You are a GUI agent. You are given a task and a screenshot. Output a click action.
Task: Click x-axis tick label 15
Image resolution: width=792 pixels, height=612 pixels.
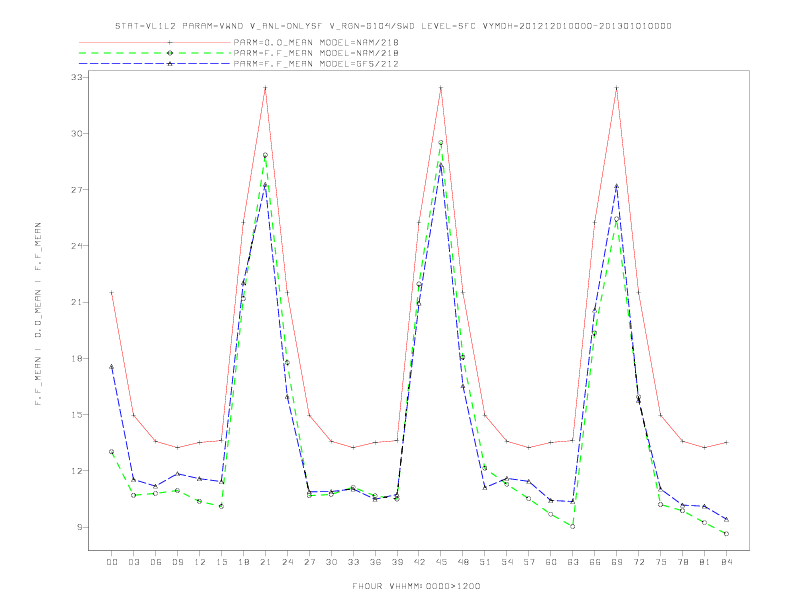coord(221,562)
